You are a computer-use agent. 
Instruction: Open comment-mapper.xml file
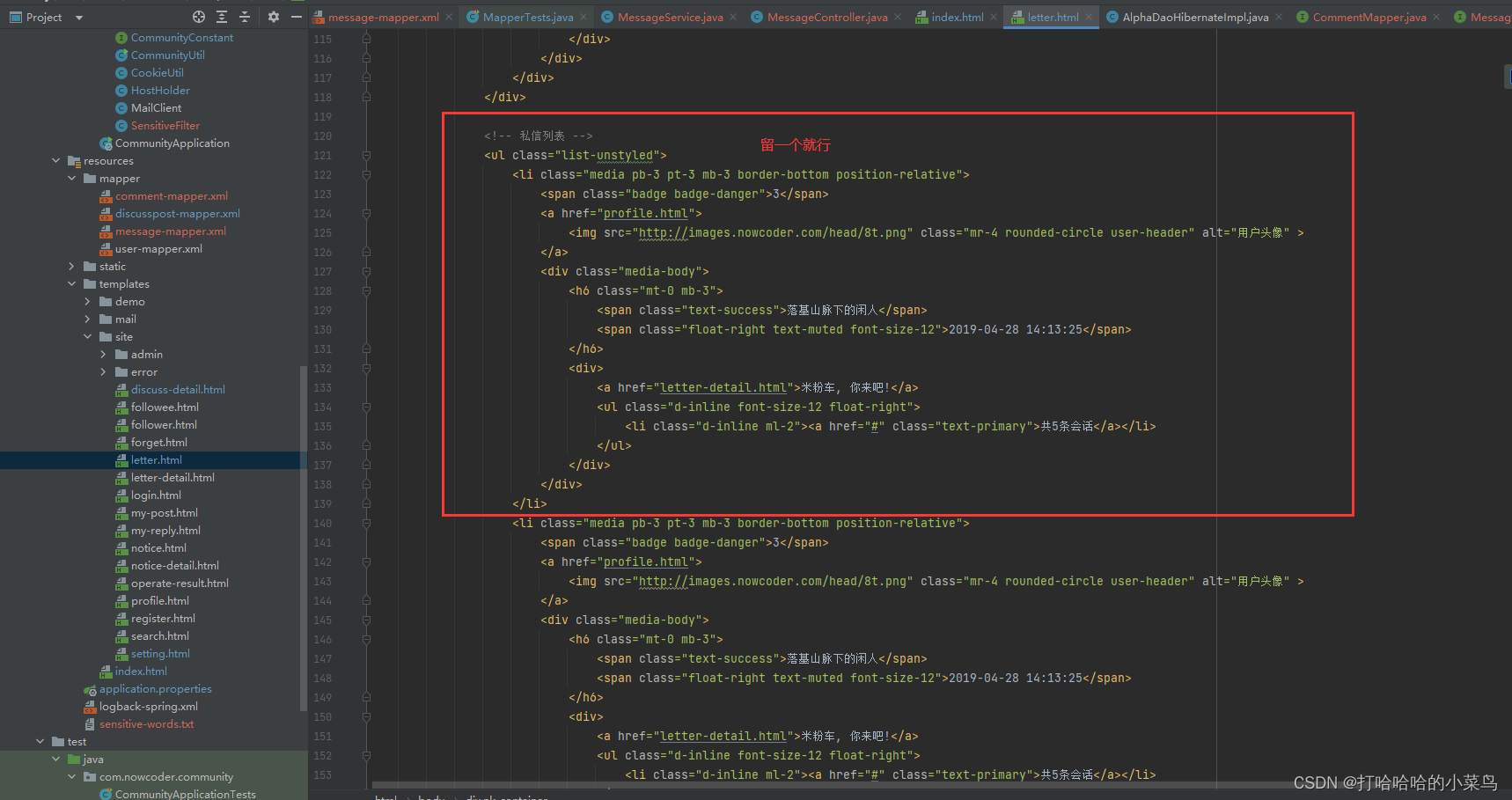click(x=171, y=195)
